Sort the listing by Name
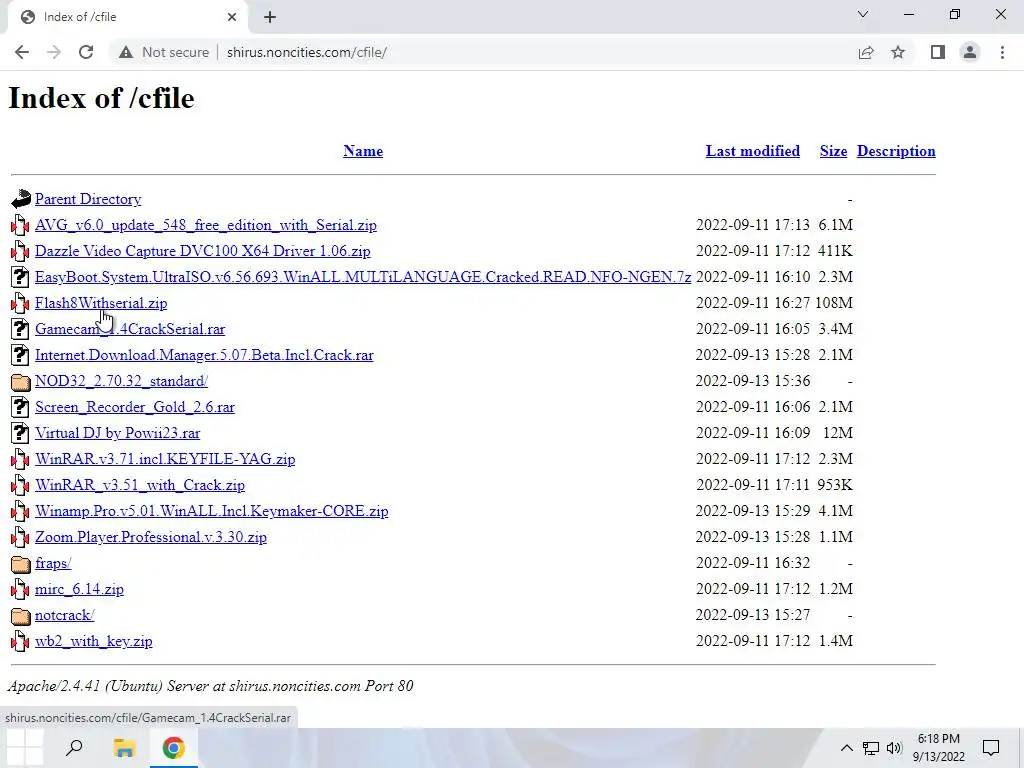Screen dimensions: 1024x768 pyautogui.click(x=363, y=151)
